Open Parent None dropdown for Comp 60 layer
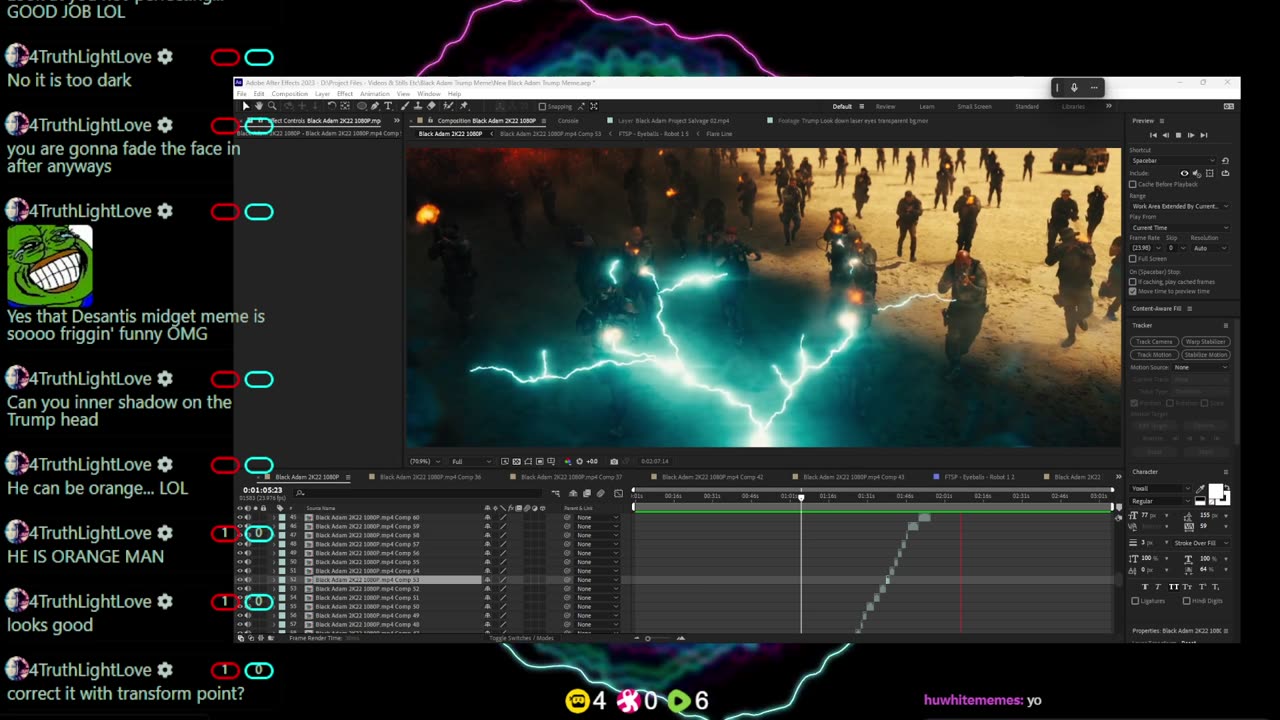This screenshot has width=1280, height=720. [x=598, y=517]
